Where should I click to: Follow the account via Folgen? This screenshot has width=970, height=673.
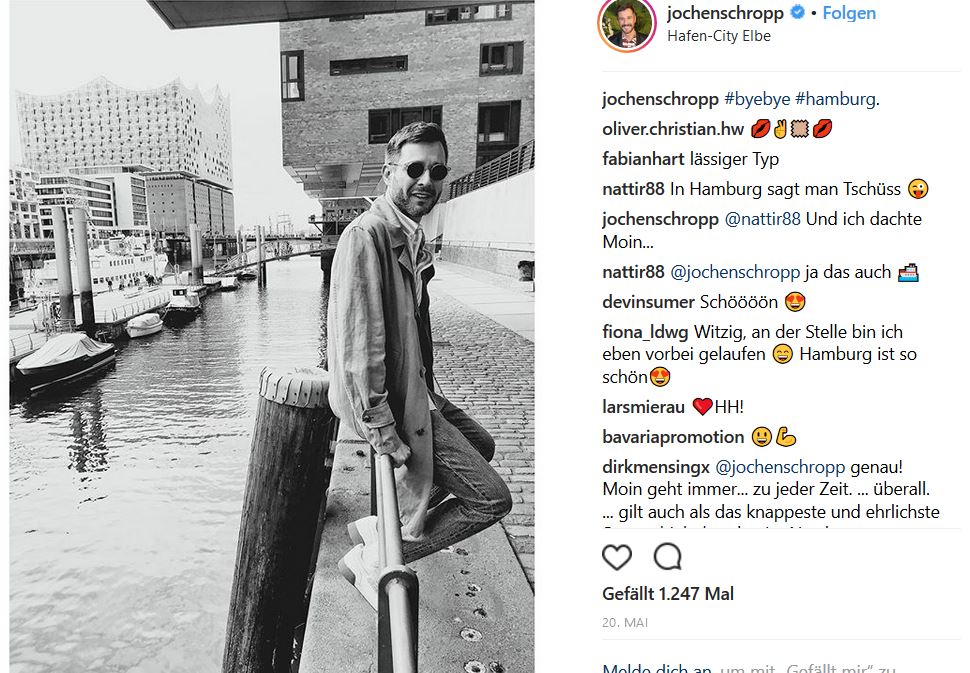849,13
